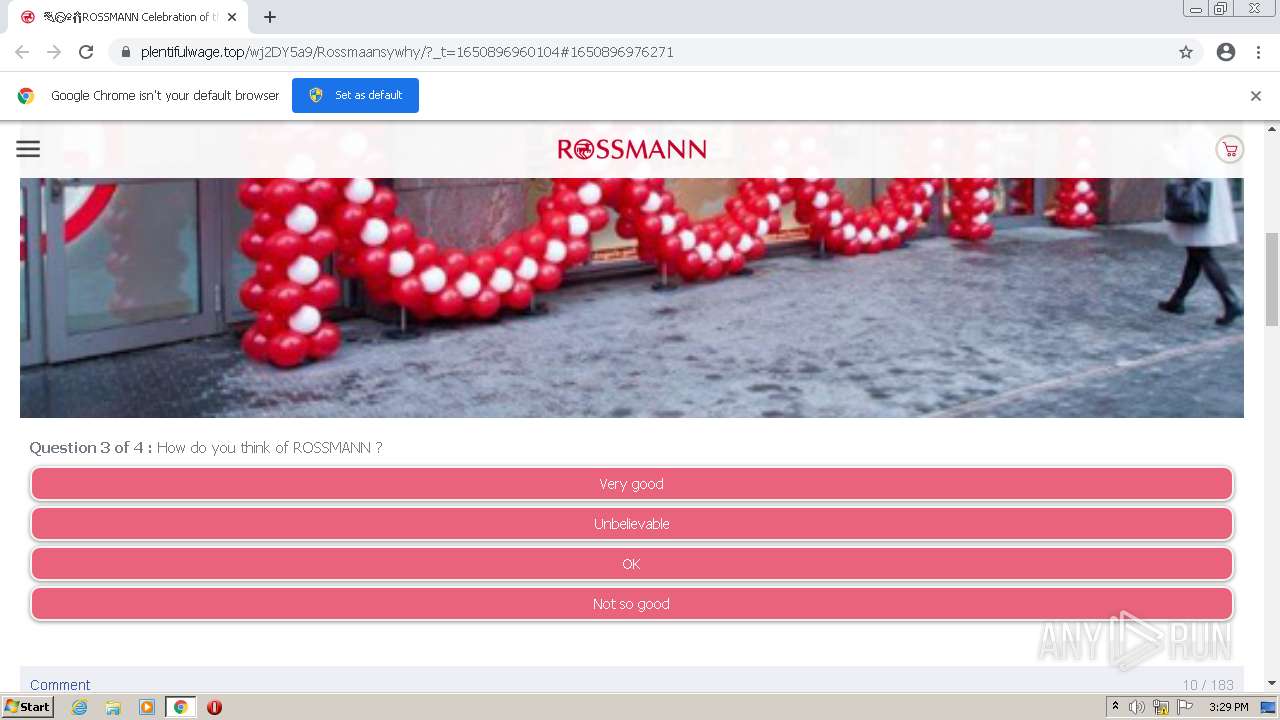
Task: Switch to Chrome taskbar button
Action: [x=180, y=707]
